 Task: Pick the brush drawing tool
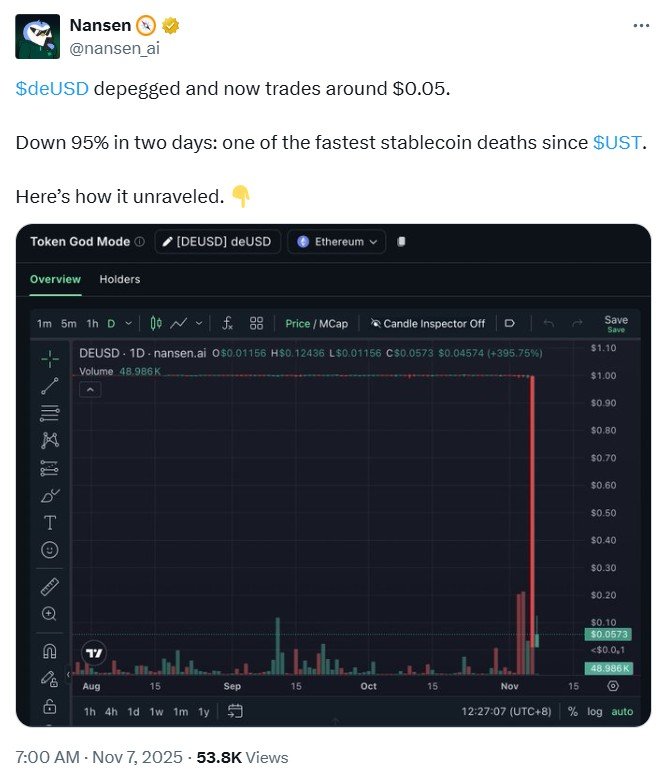[49, 495]
